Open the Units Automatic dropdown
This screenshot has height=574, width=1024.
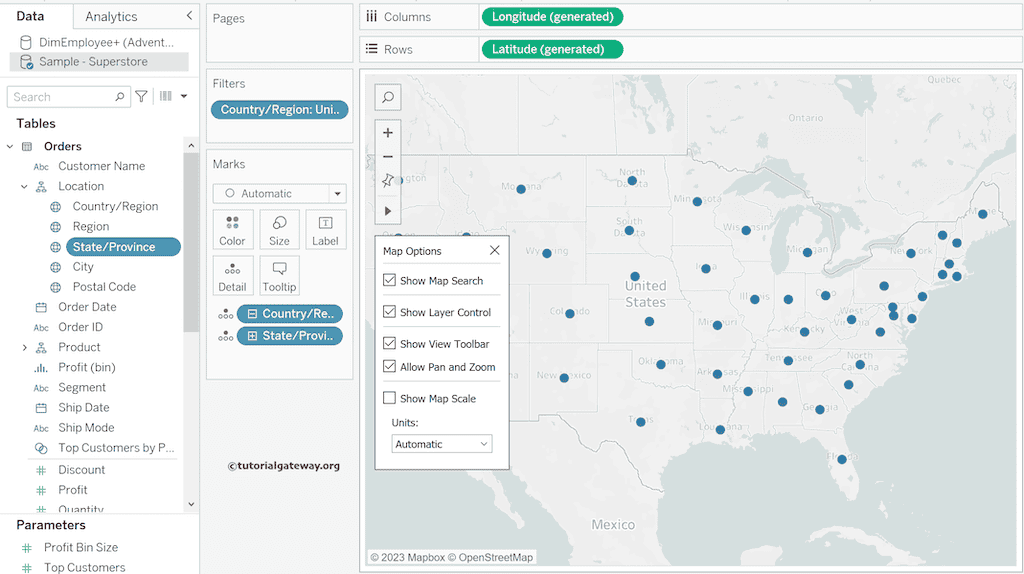441,444
